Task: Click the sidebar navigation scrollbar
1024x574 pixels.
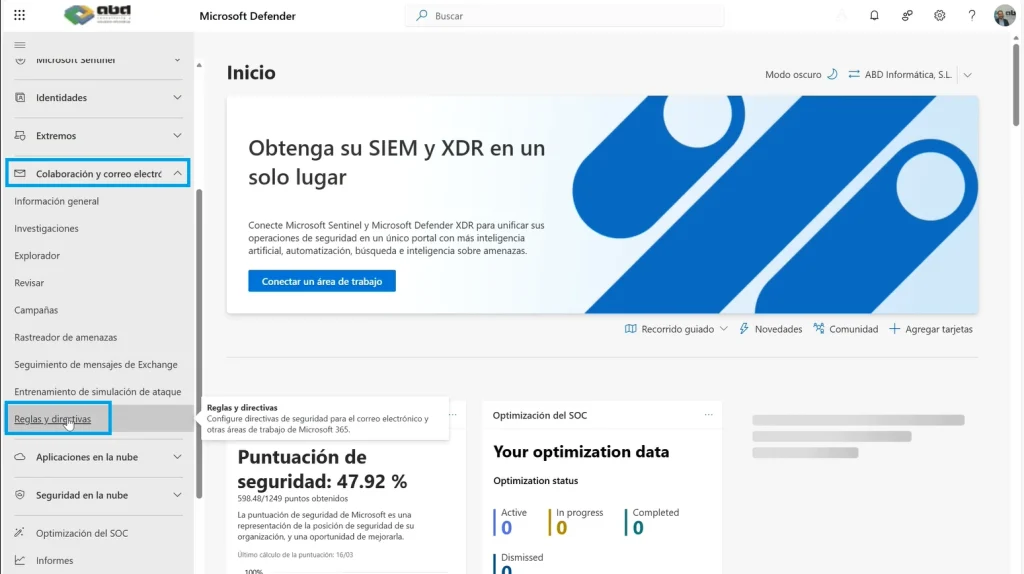Action: click(199, 343)
